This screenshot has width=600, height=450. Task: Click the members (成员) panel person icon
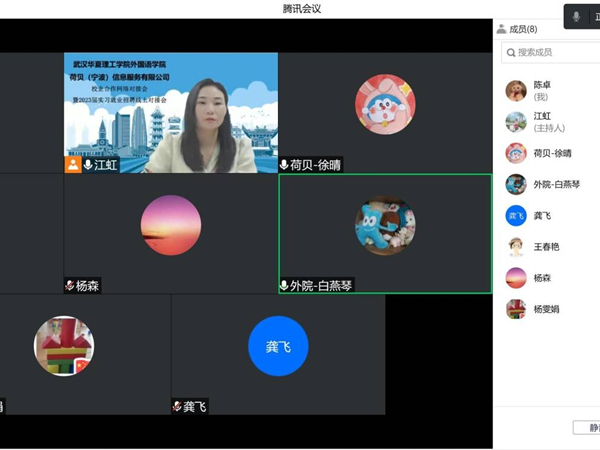pos(501,29)
